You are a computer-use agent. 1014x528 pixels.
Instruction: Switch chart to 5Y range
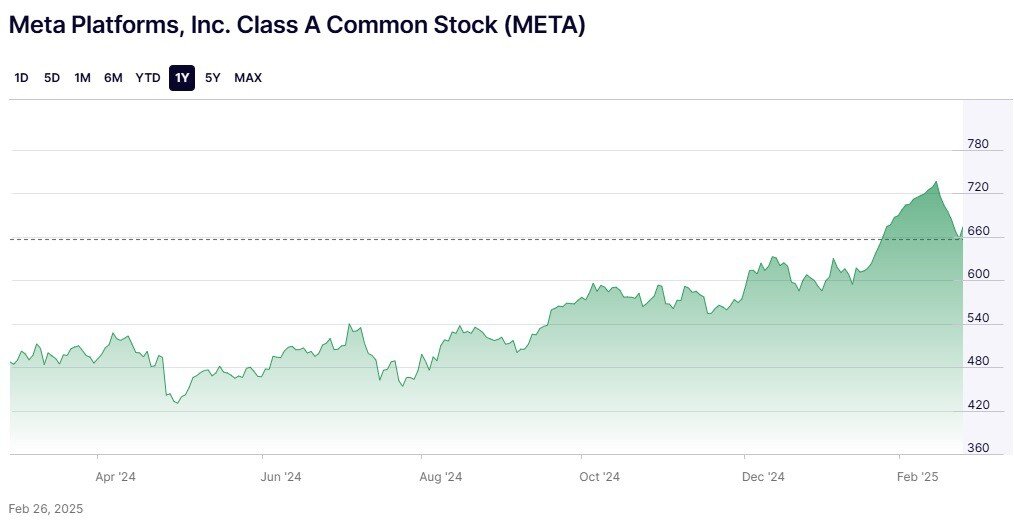(213, 78)
